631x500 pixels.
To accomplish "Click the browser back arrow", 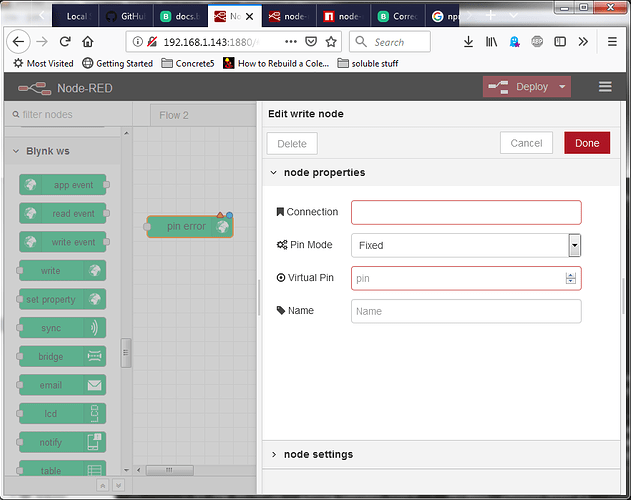I will pos(18,41).
